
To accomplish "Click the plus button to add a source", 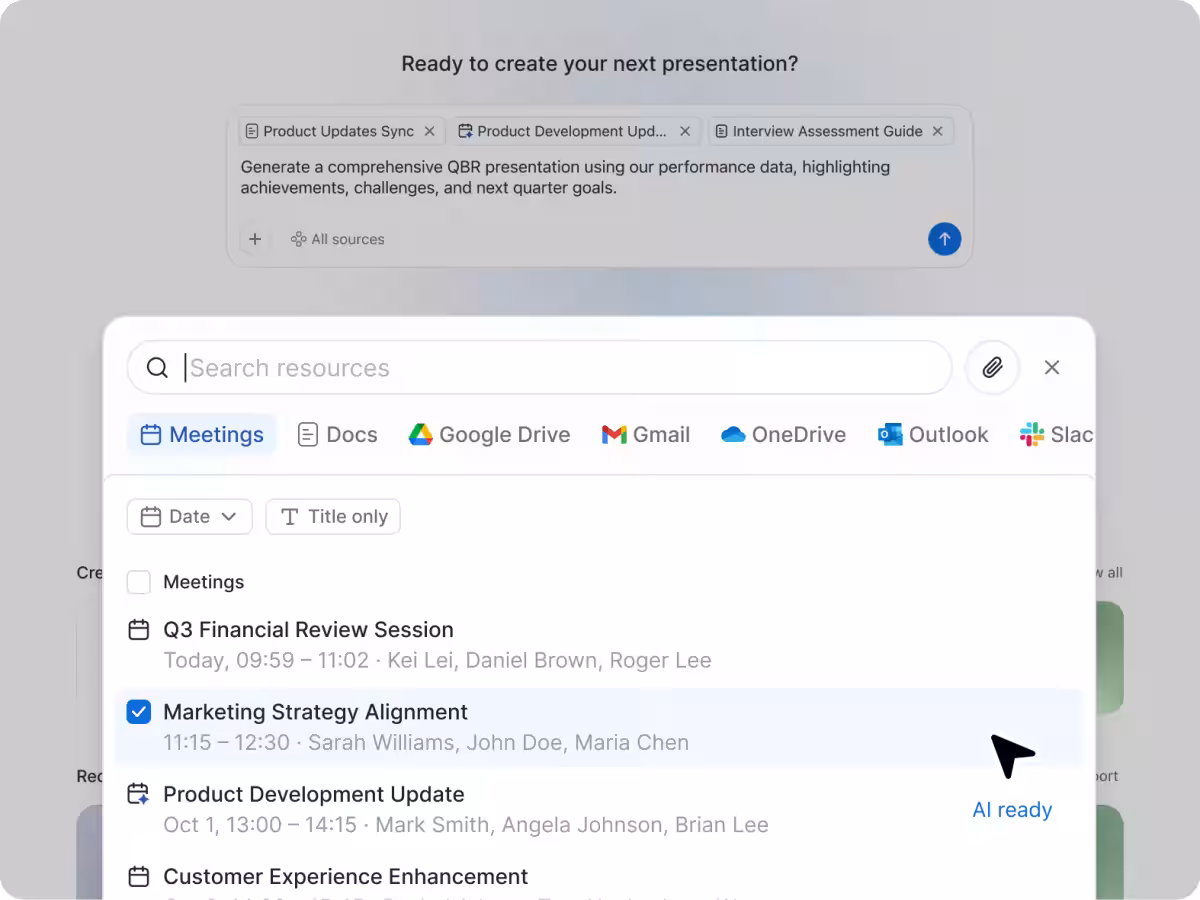I will [x=255, y=239].
